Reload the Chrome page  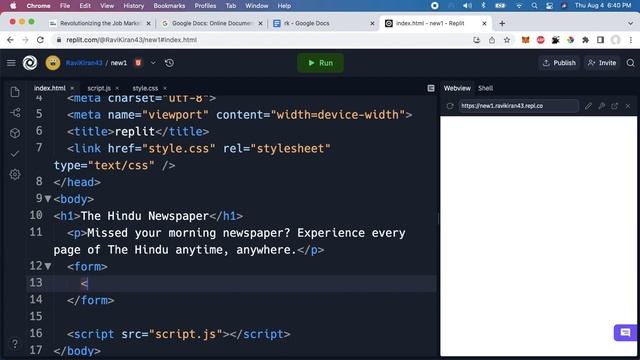tap(40, 40)
